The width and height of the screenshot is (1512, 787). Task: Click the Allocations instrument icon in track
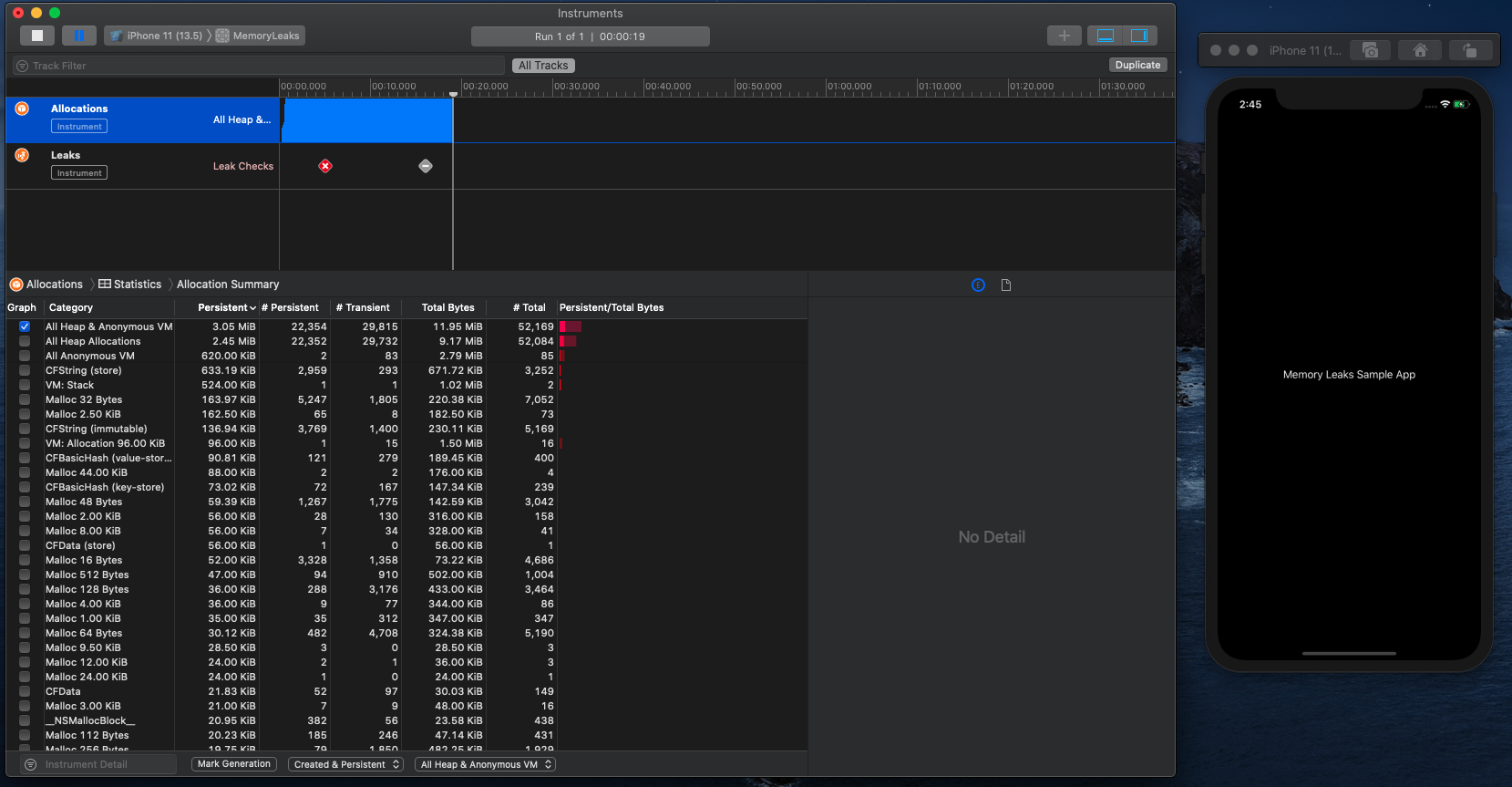click(22, 109)
